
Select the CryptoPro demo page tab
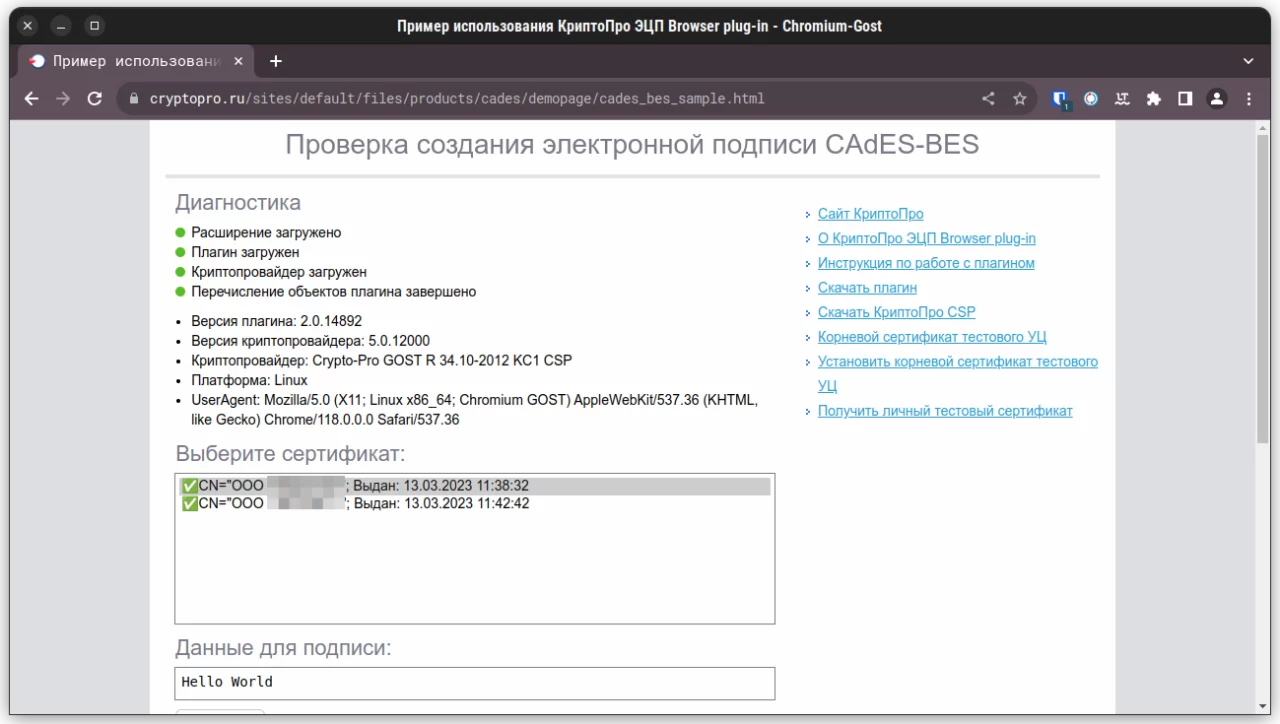137,61
